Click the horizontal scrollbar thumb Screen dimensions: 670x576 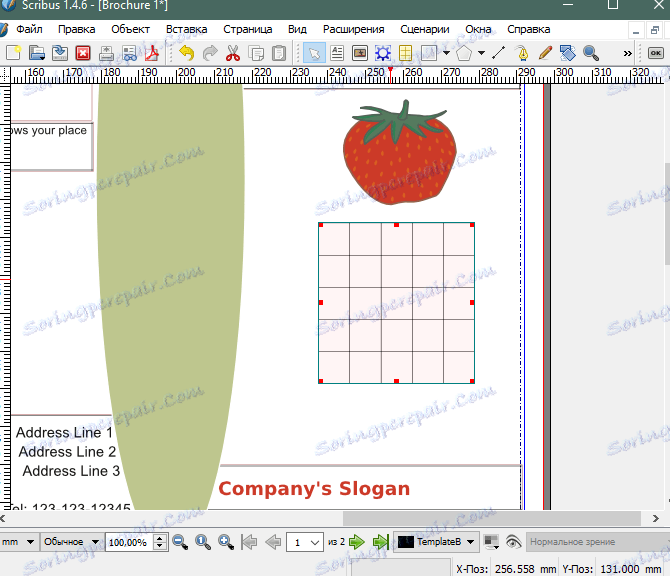491,518
